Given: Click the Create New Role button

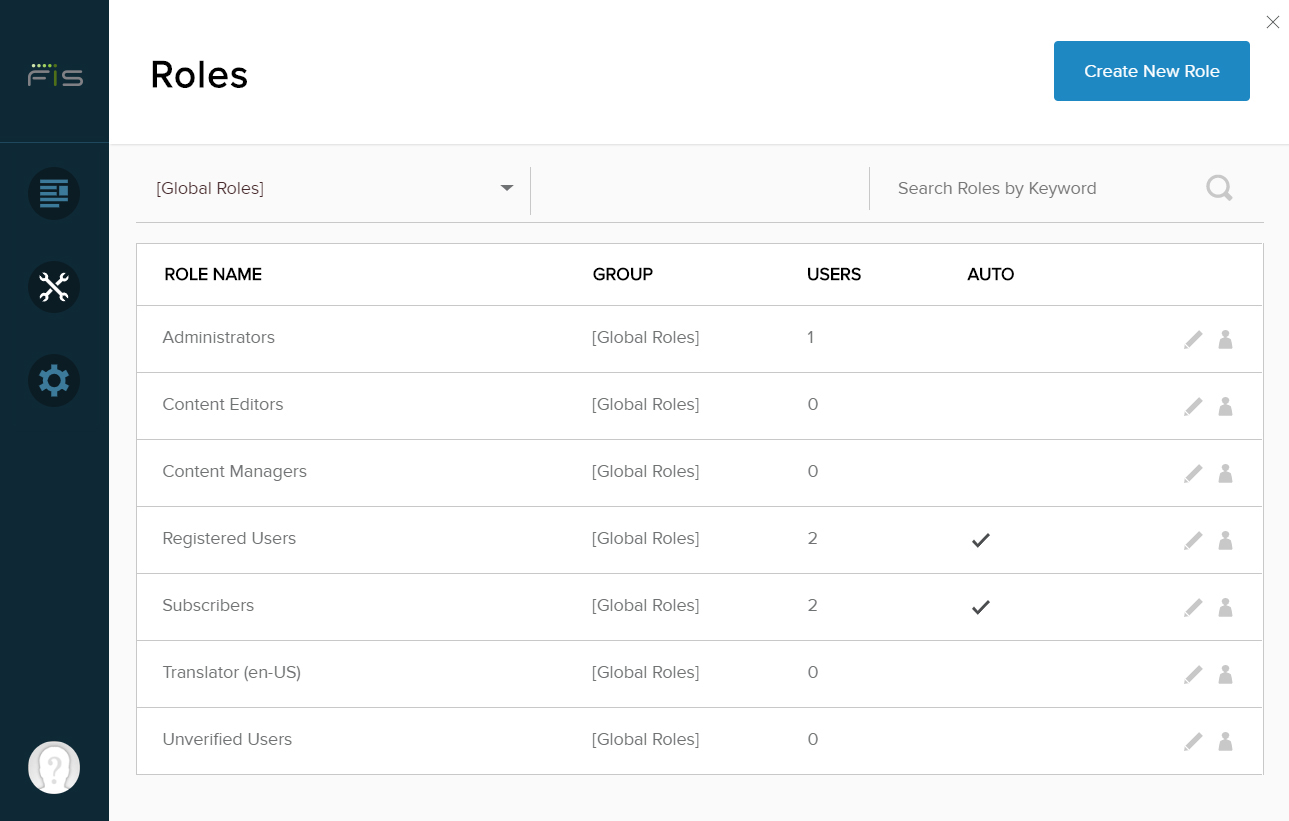Looking at the screenshot, I should (x=1151, y=71).
